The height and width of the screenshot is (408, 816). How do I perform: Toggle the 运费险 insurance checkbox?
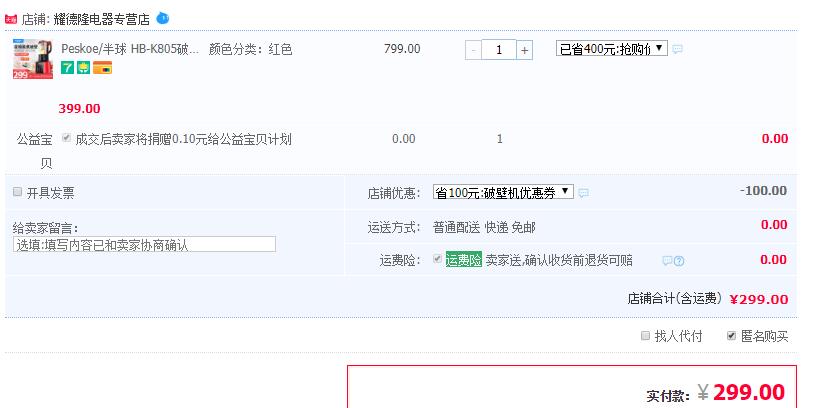[438, 259]
